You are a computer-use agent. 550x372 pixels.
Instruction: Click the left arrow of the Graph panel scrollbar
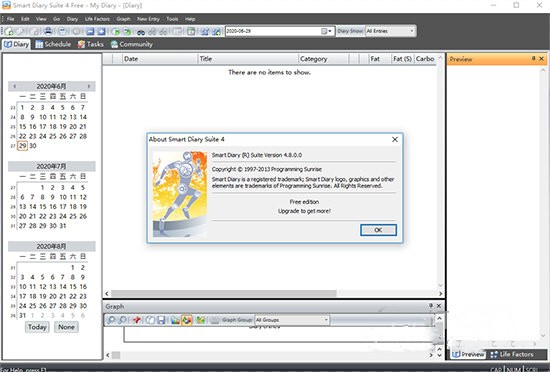click(x=108, y=355)
